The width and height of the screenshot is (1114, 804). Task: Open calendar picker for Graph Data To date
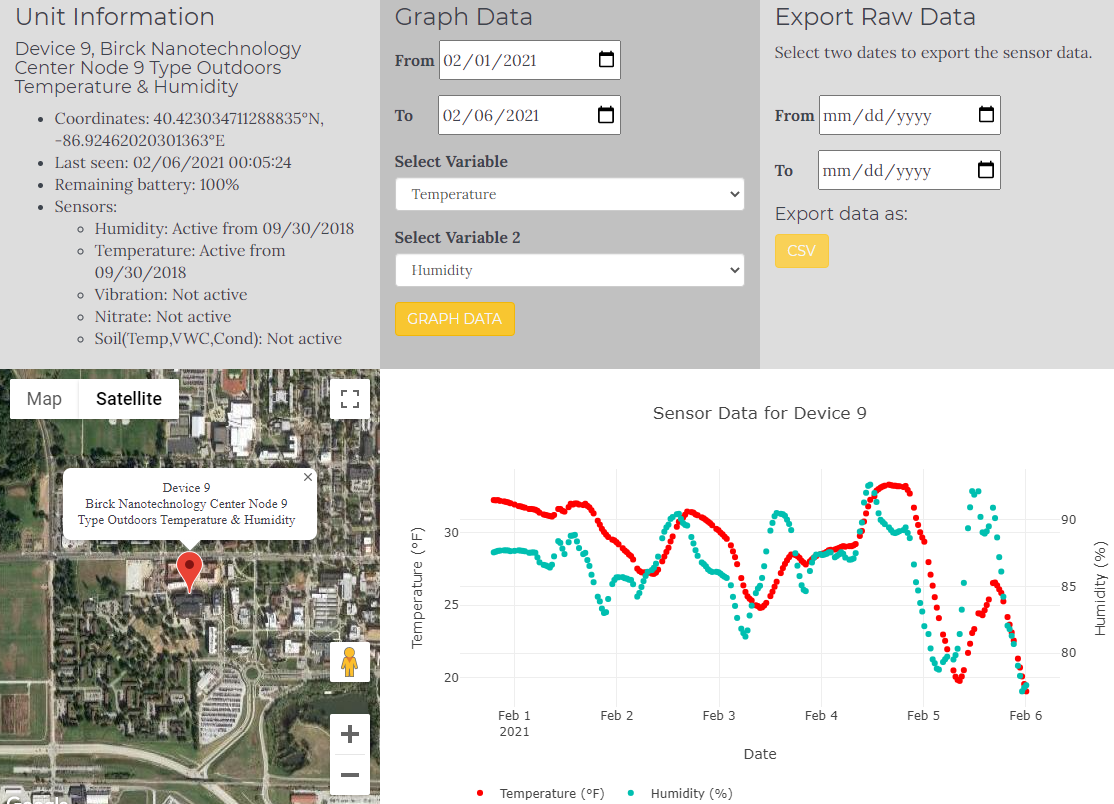point(605,115)
